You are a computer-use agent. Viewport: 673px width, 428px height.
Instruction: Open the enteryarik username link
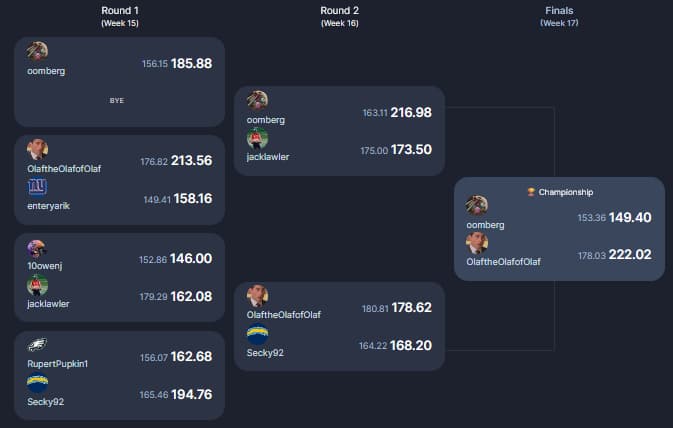coord(48,206)
